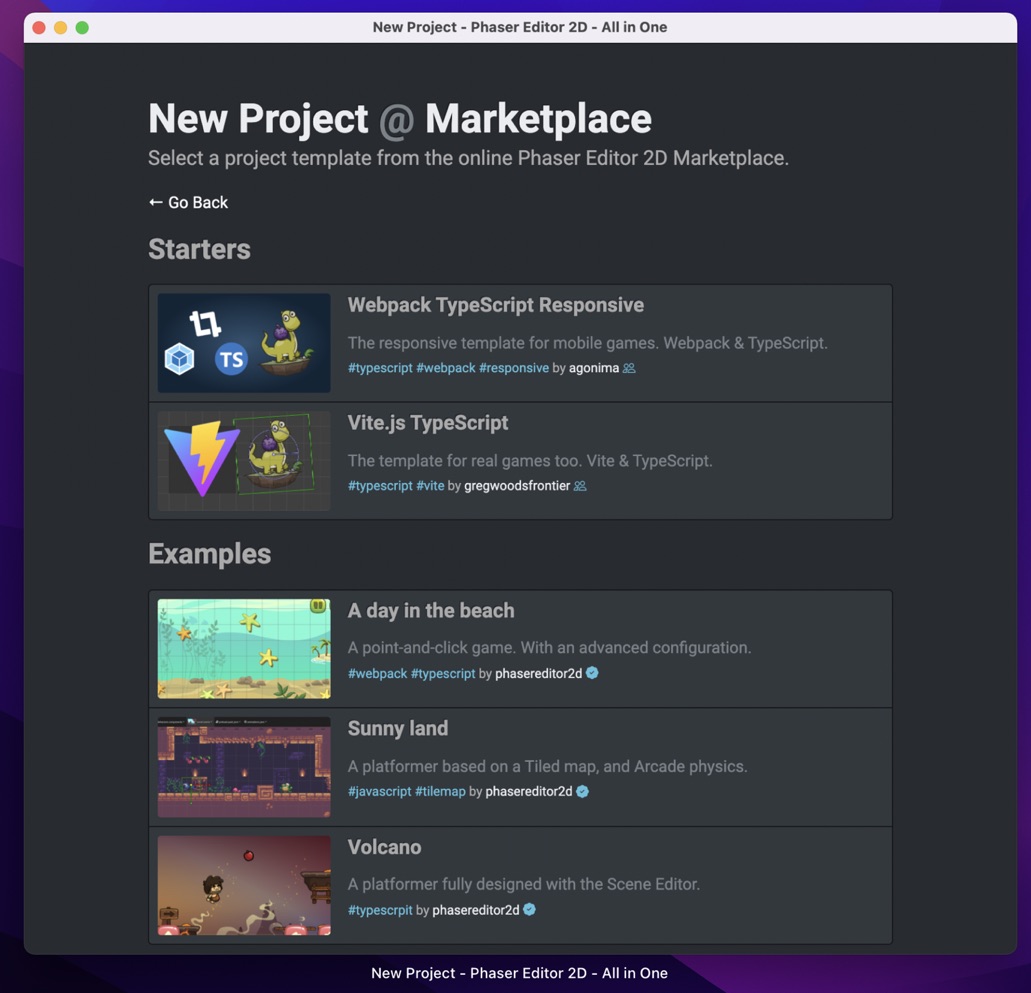Select the Webpack TypeScript Responsive title

point(496,305)
